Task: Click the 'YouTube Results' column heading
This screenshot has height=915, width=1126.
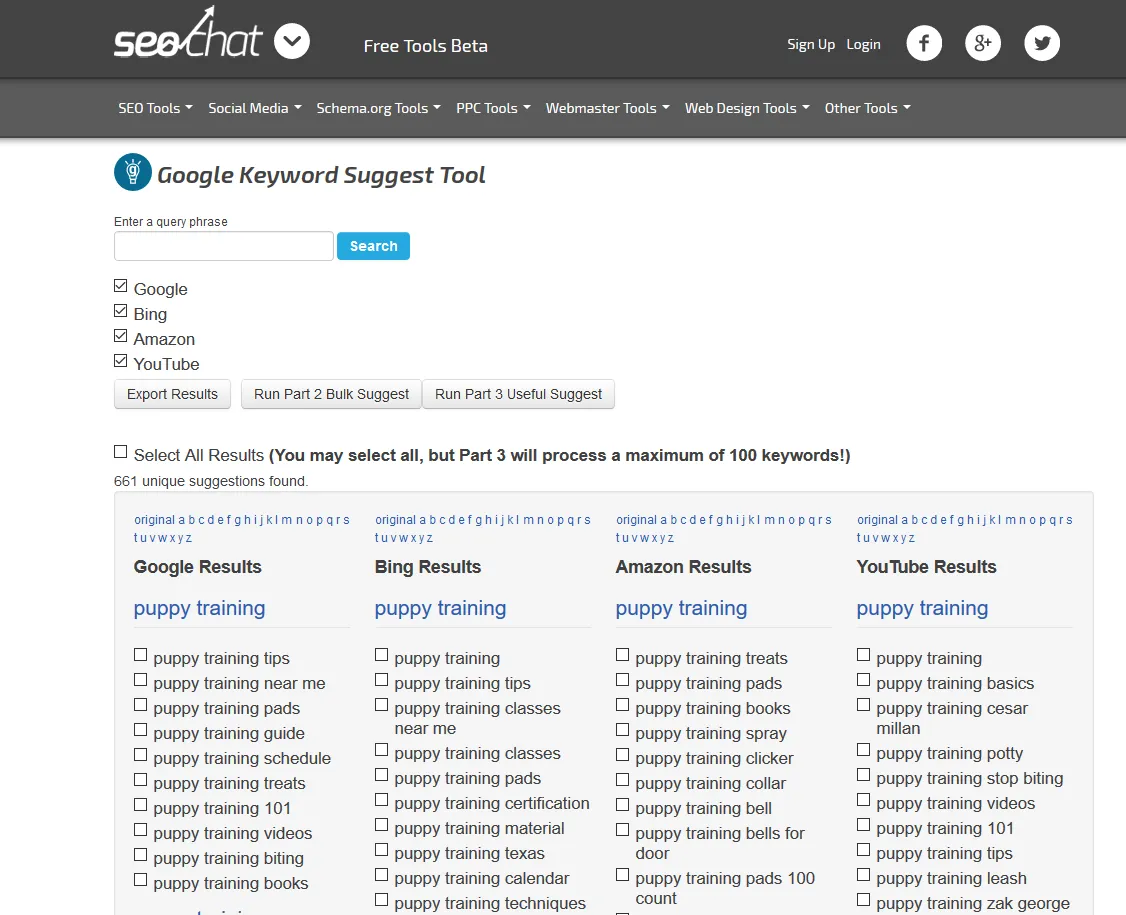Action: pyautogui.click(x=926, y=567)
